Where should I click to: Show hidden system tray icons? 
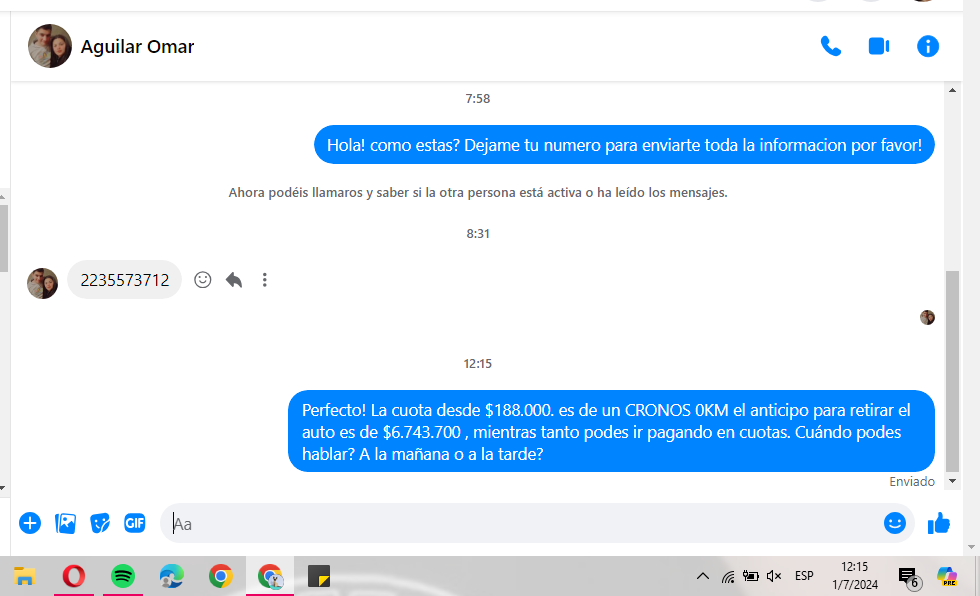[702, 577]
